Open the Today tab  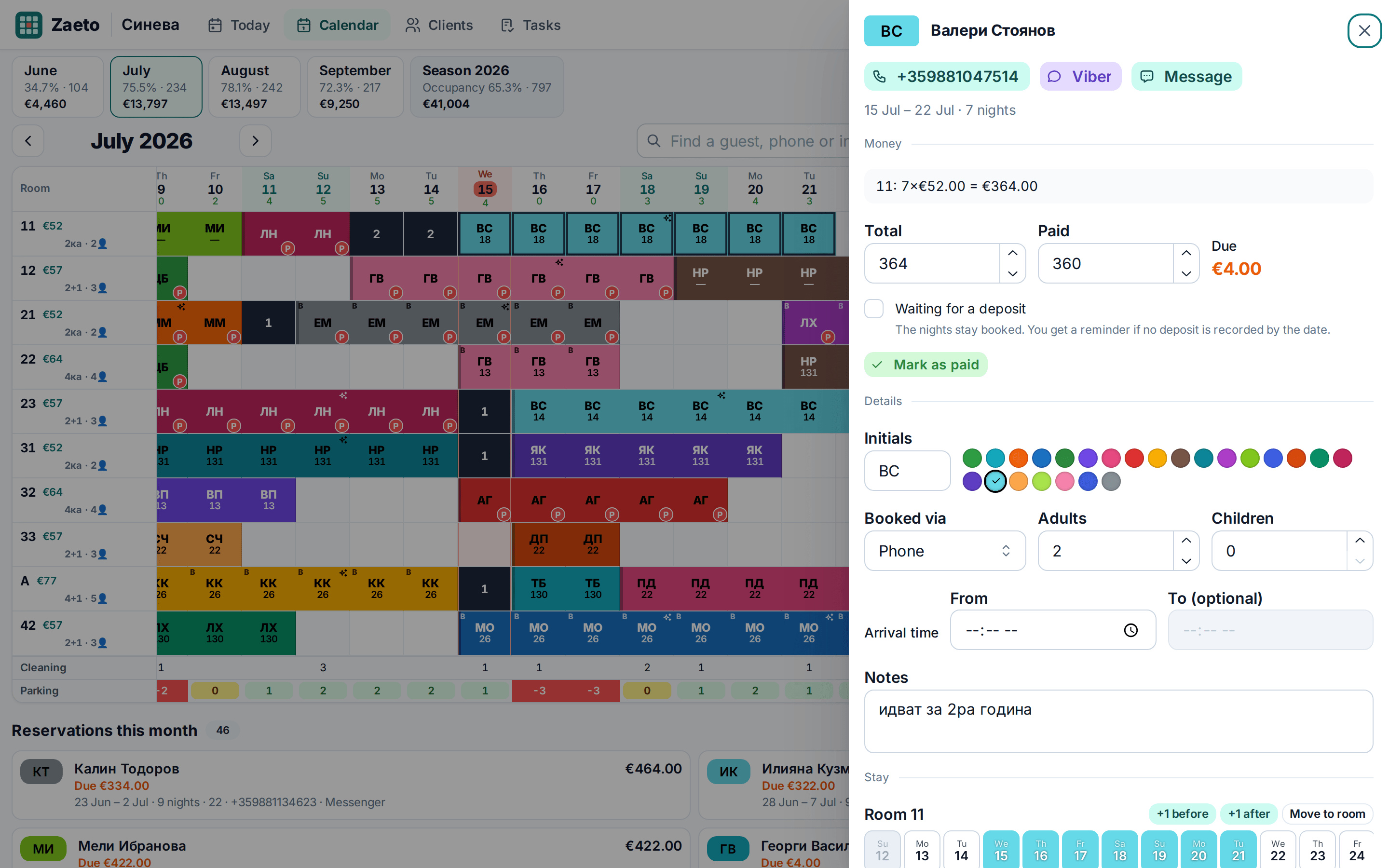pos(239,25)
